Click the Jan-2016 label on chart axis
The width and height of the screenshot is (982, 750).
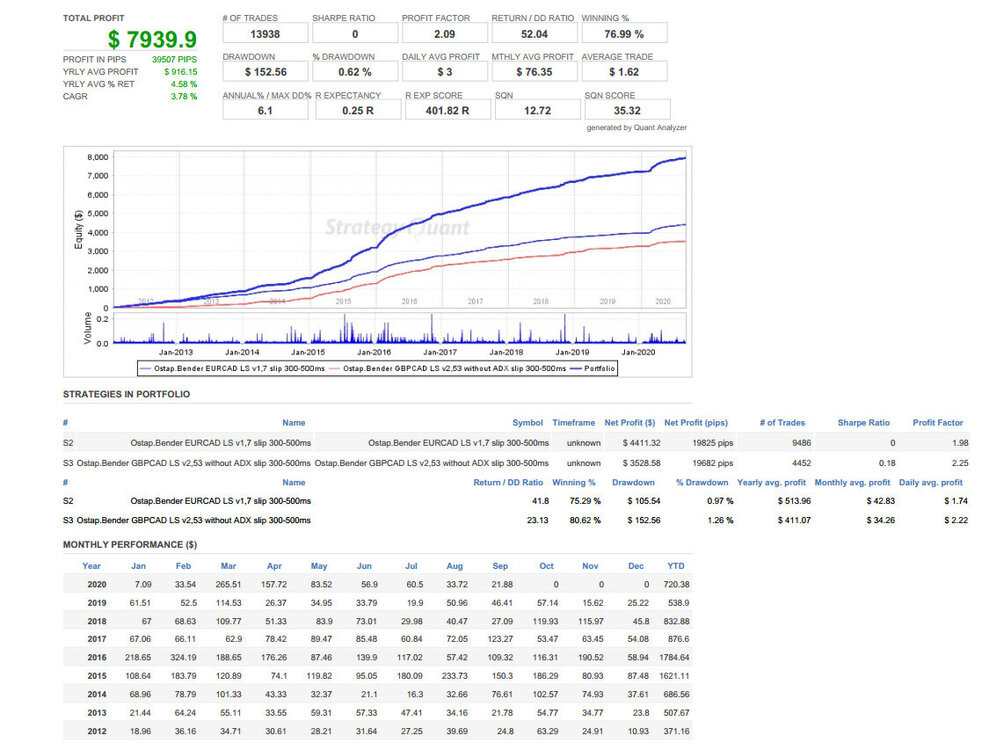(x=373, y=352)
